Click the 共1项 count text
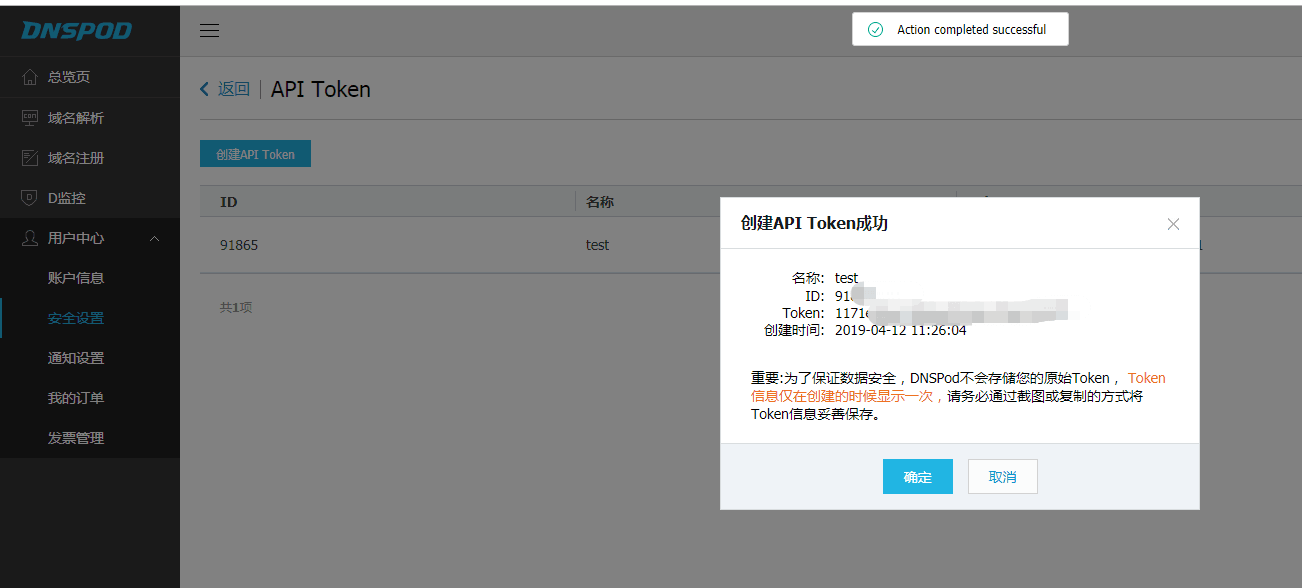 236,307
